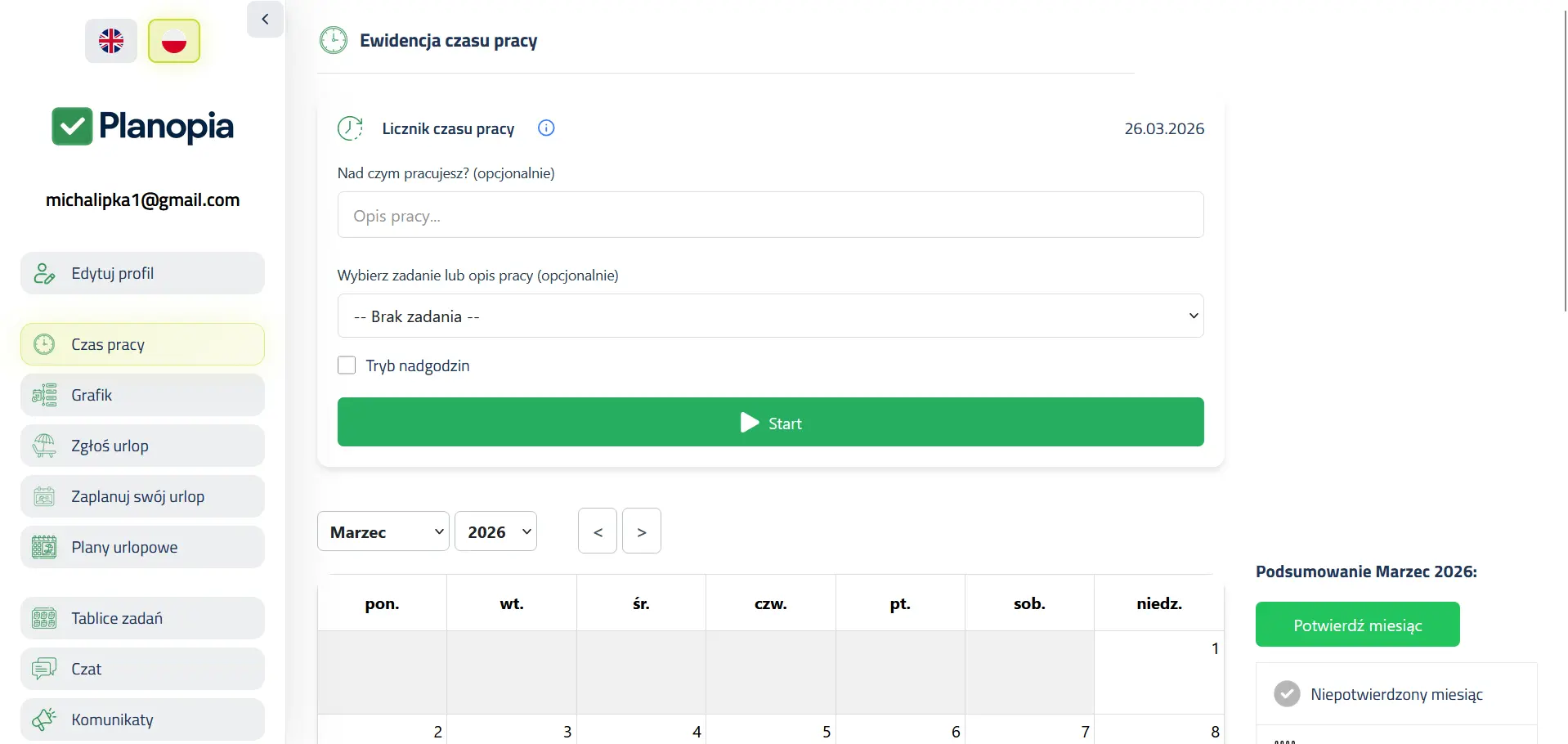The image size is (1568, 744).
Task: Open Zgłoś urlop menu item
Action: click(x=142, y=446)
